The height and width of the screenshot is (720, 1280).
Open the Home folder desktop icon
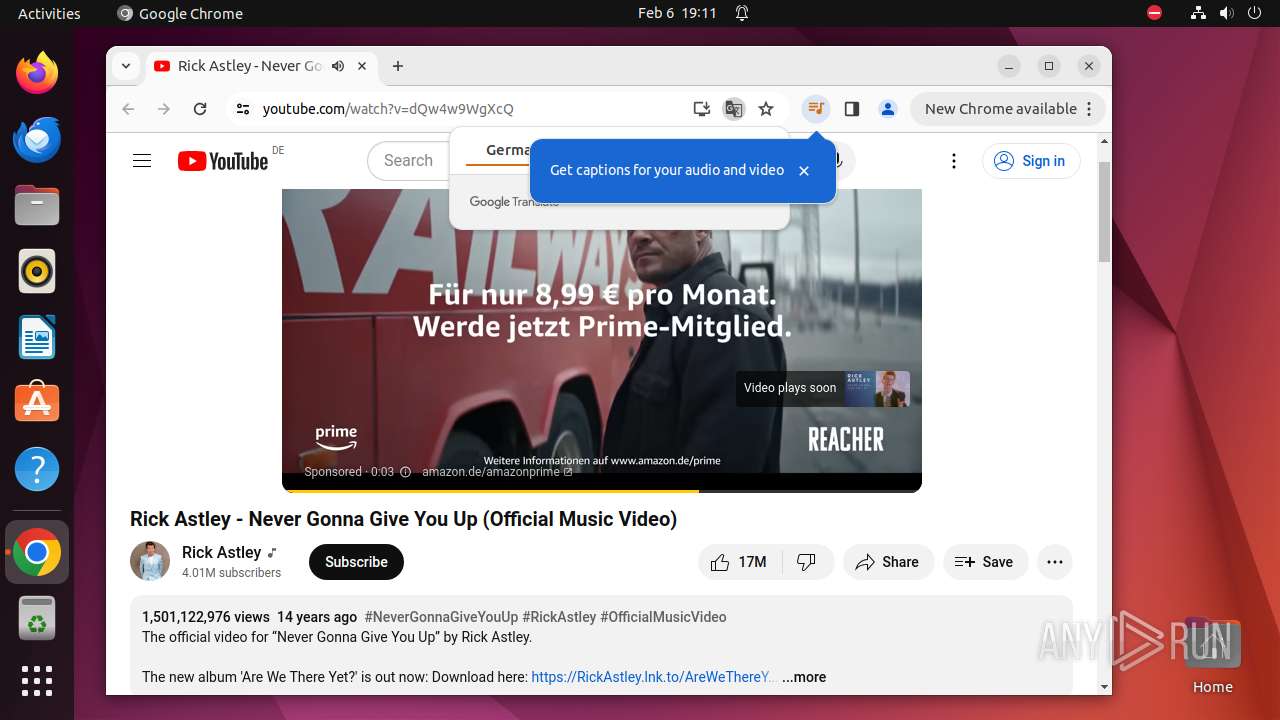pos(1212,655)
